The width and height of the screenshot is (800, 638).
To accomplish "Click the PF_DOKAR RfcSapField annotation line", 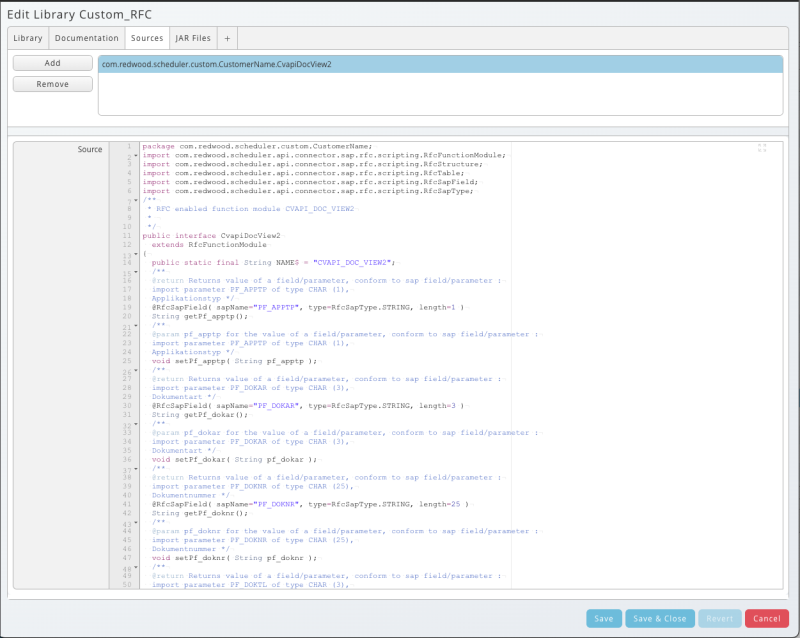I will [308, 406].
